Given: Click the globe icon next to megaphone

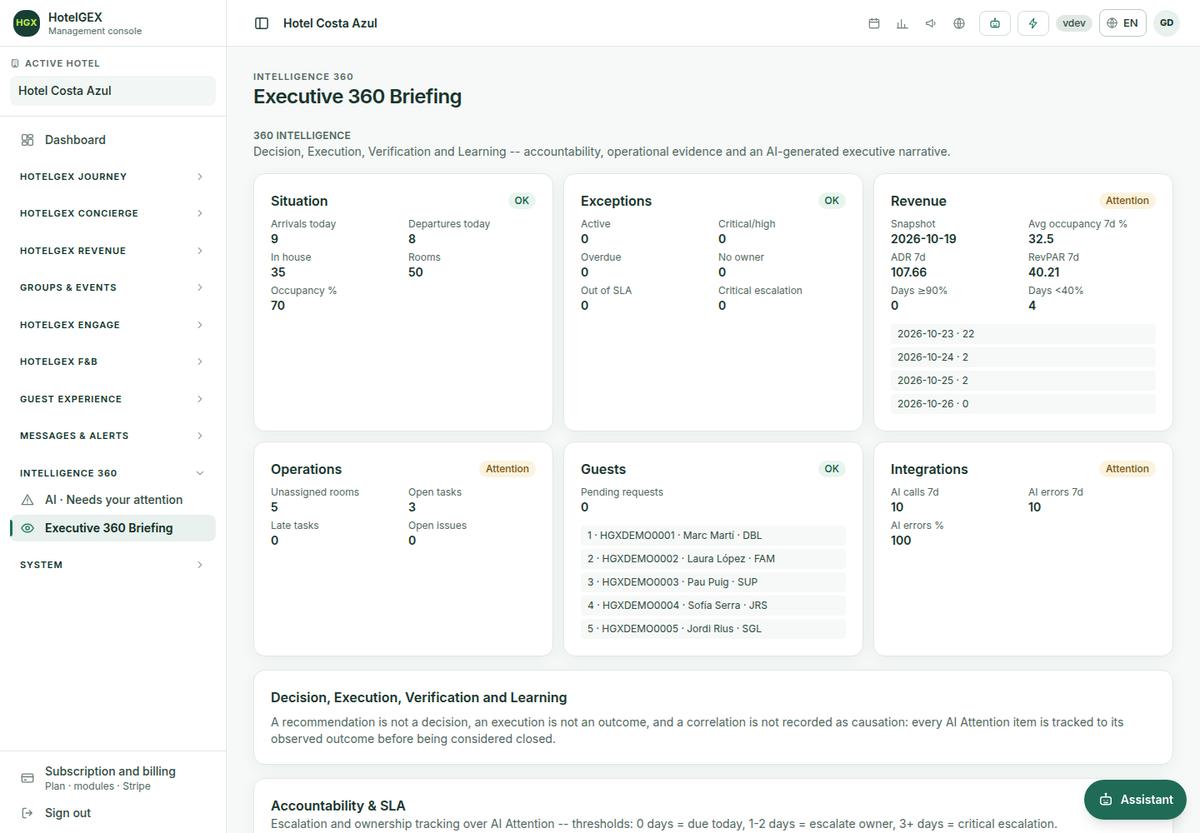Looking at the screenshot, I should (x=959, y=23).
